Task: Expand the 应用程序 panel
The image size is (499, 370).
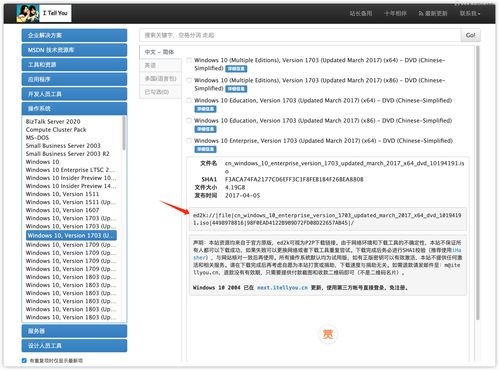Action: [74, 79]
